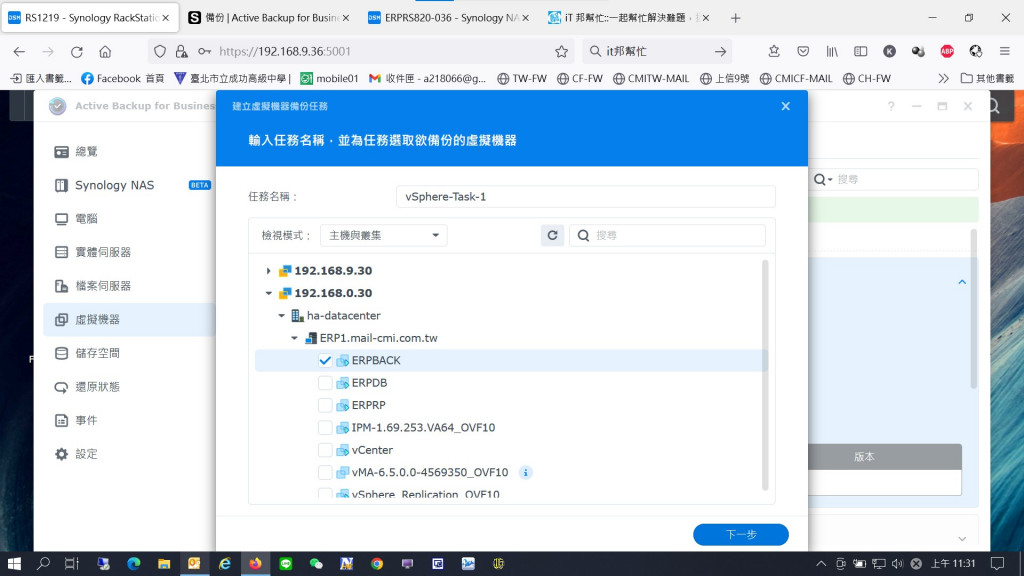Image resolution: width=1024 pixels, height=576 pixels.
Task: Select the ha-datacenter building icon
Action: pos(297,315)
